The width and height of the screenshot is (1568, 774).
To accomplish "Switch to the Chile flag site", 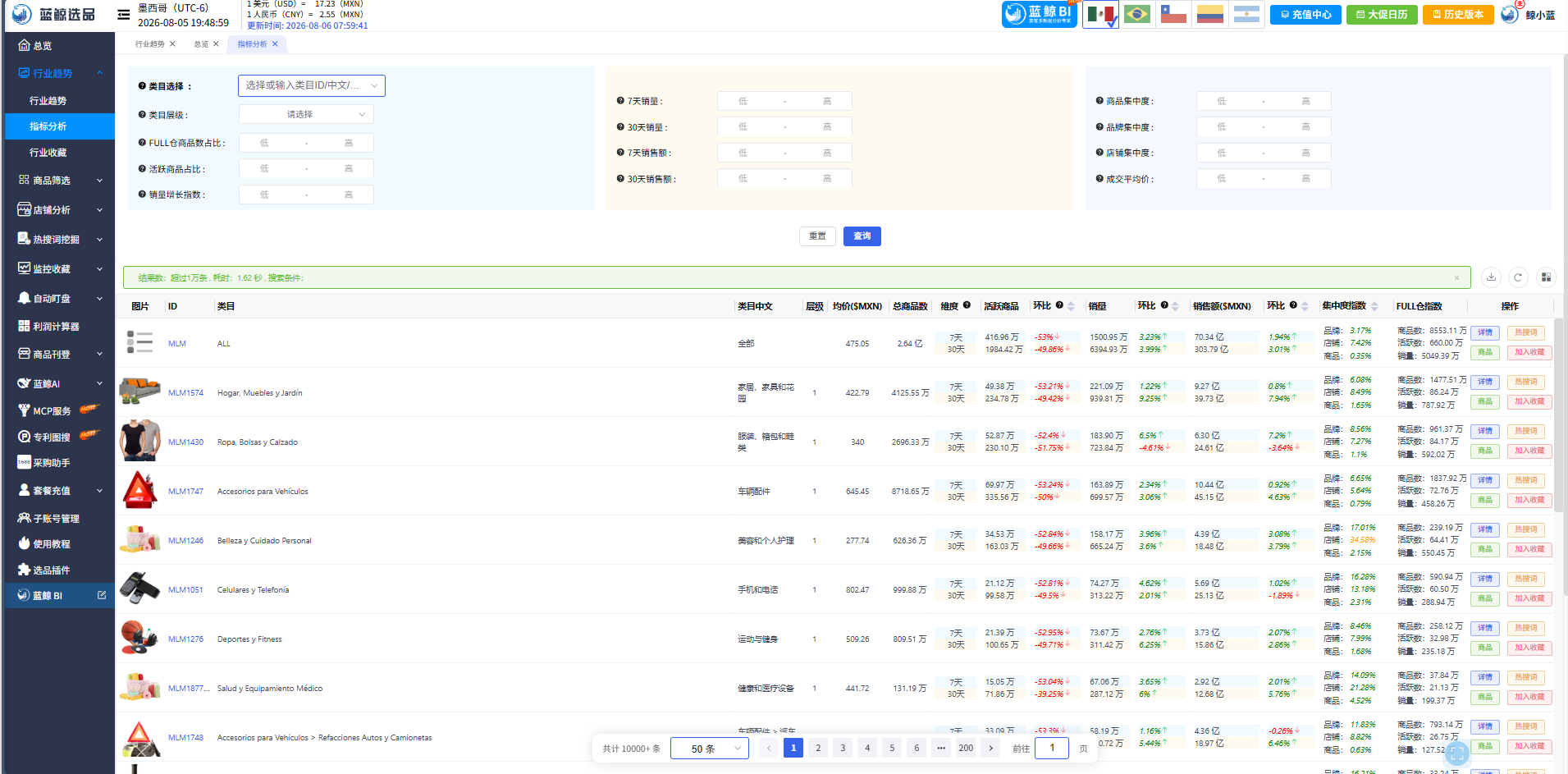I will click(x=1173, y=14).
